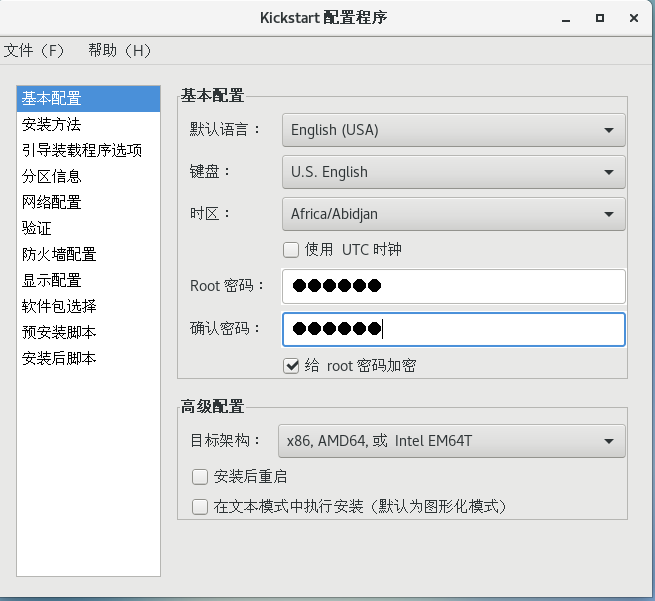The image size is (655, 601).
Task: Click the 确认密码 input field
Action: 454,330
